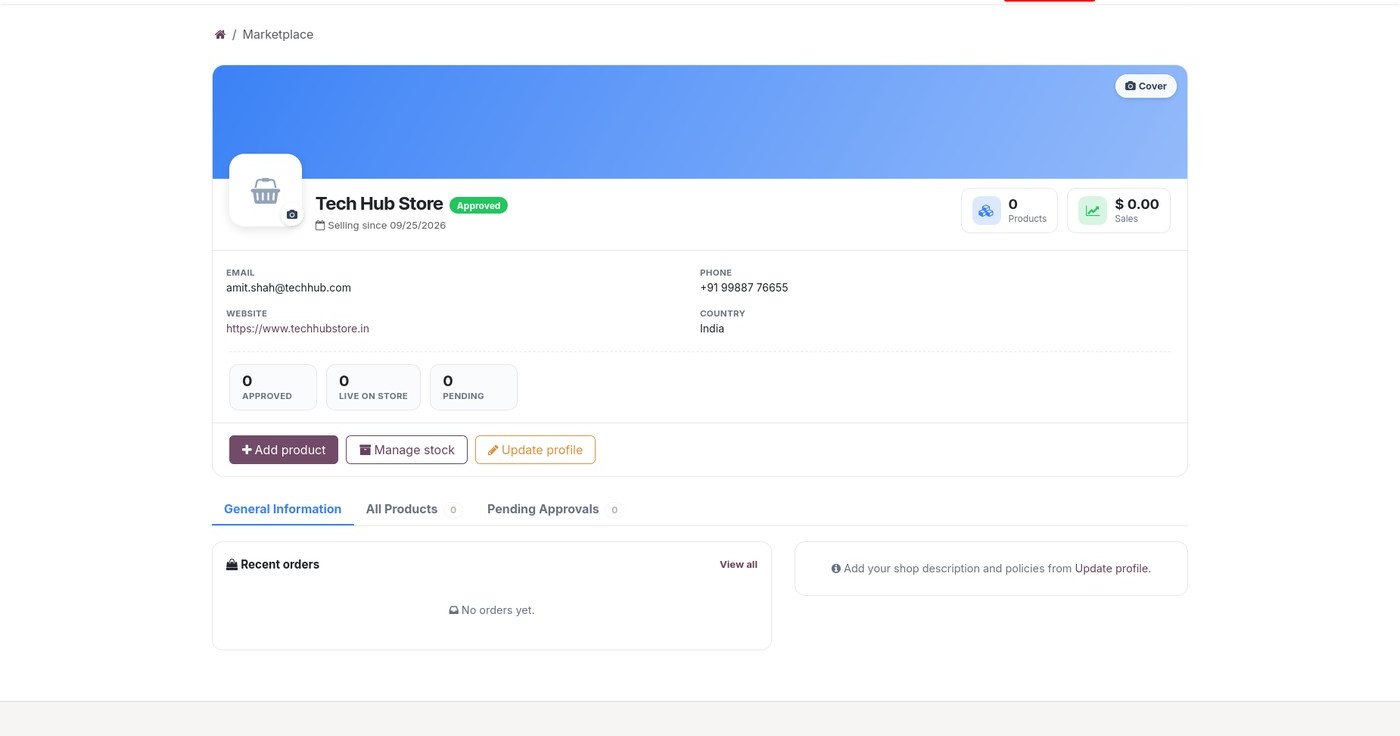Click the $ 0.00 sales amount
Image resolution: width=1400 pixels, height=736 pixels.
[1137, 204]
